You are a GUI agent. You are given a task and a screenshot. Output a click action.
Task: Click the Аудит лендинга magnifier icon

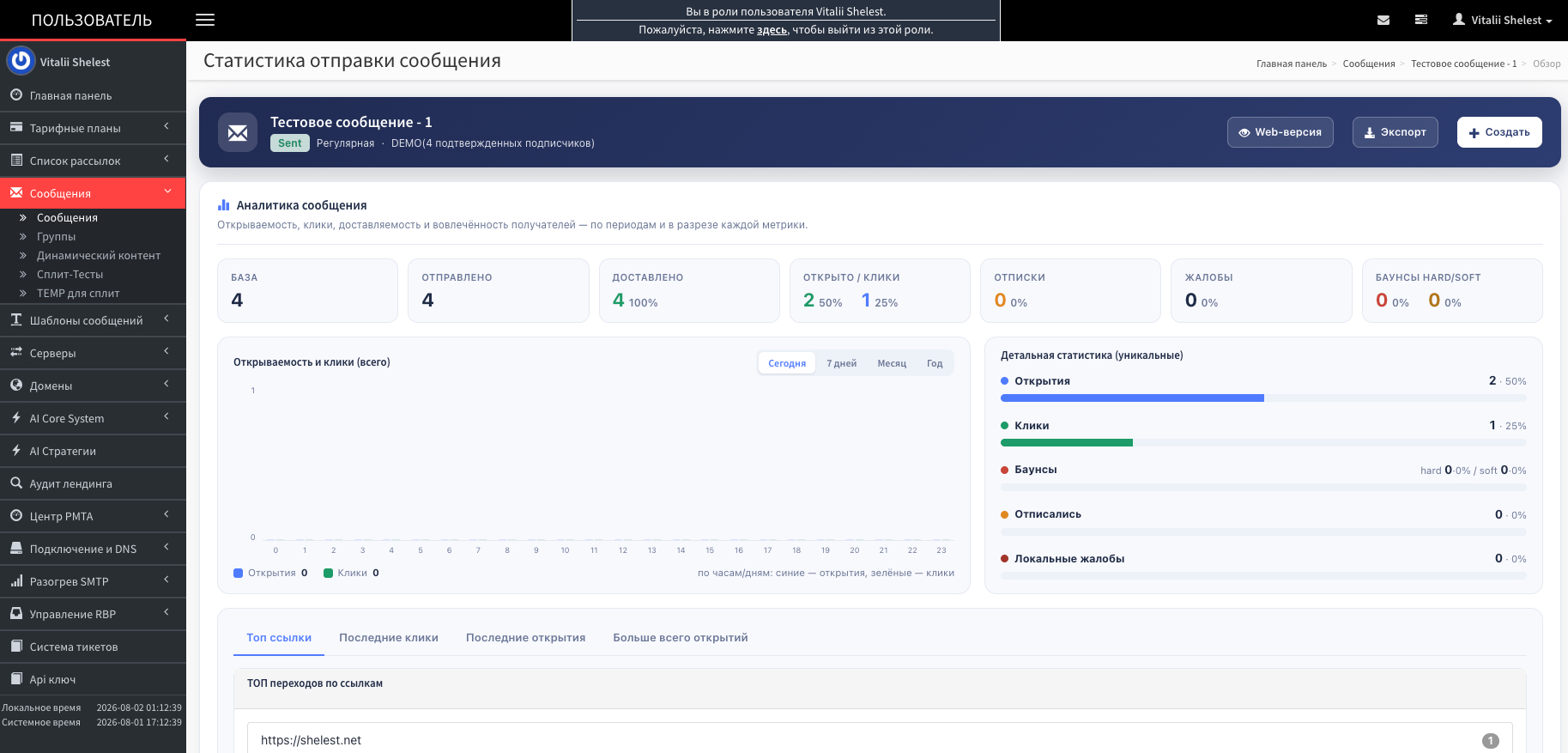pos(16,483)
